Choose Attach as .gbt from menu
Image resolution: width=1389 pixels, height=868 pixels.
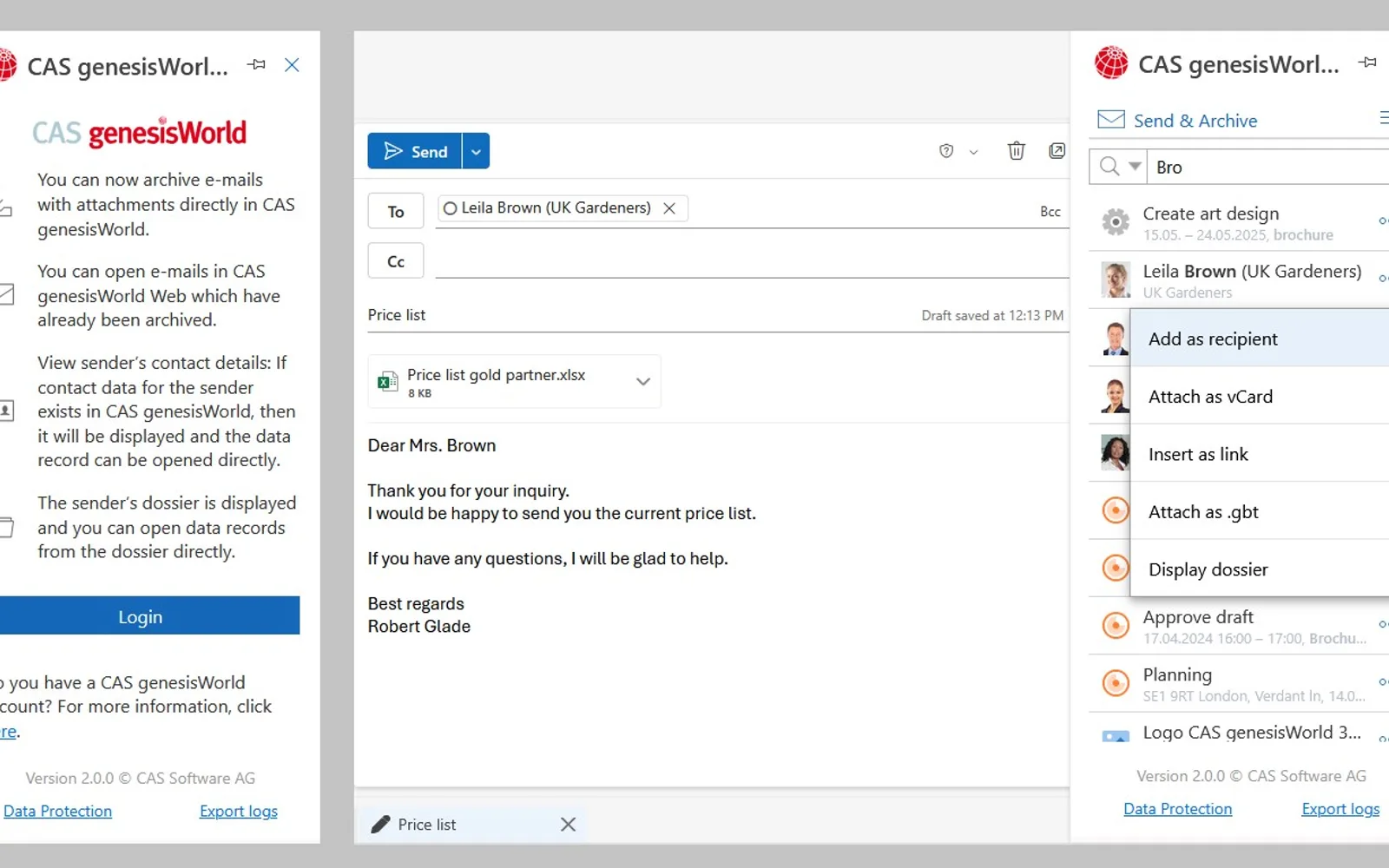1260,512
